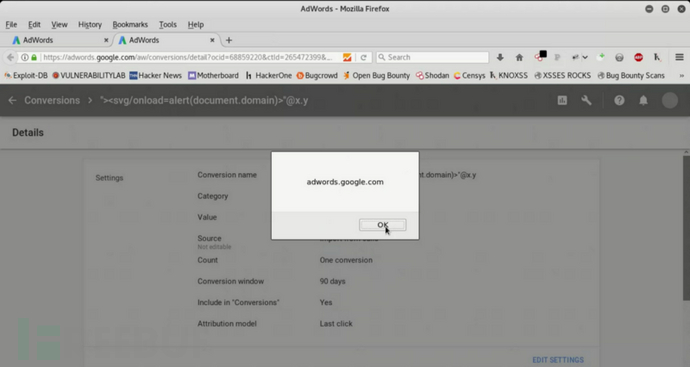
Task: Open the Firefox hamburger menu
Action: point(679,57)
